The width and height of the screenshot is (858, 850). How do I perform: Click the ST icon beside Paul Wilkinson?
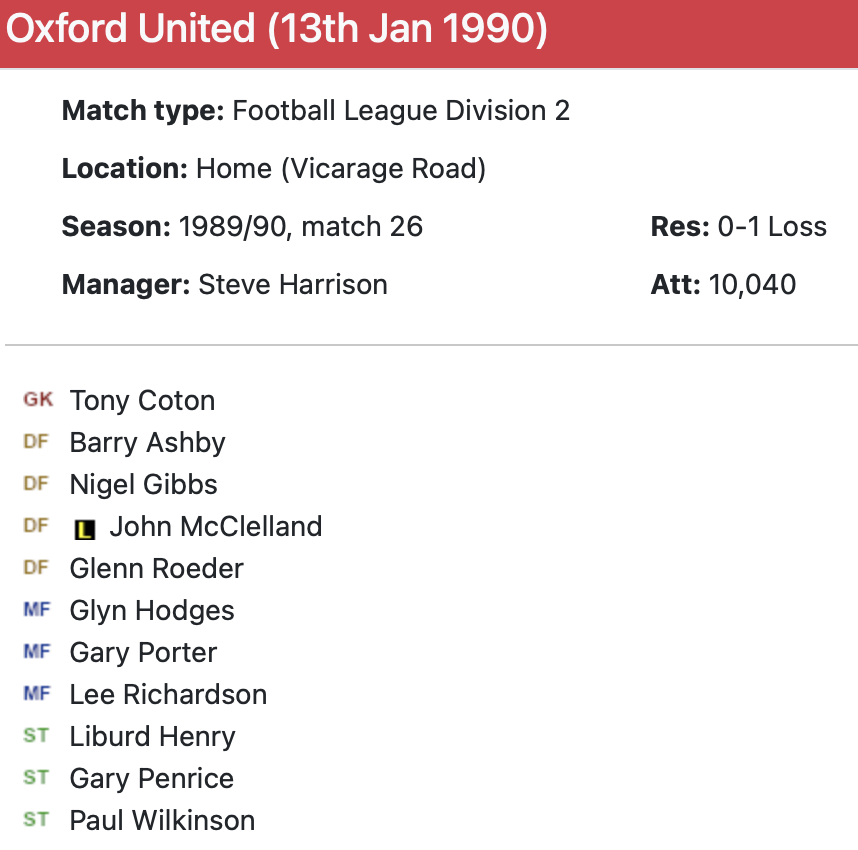[36, 820]
